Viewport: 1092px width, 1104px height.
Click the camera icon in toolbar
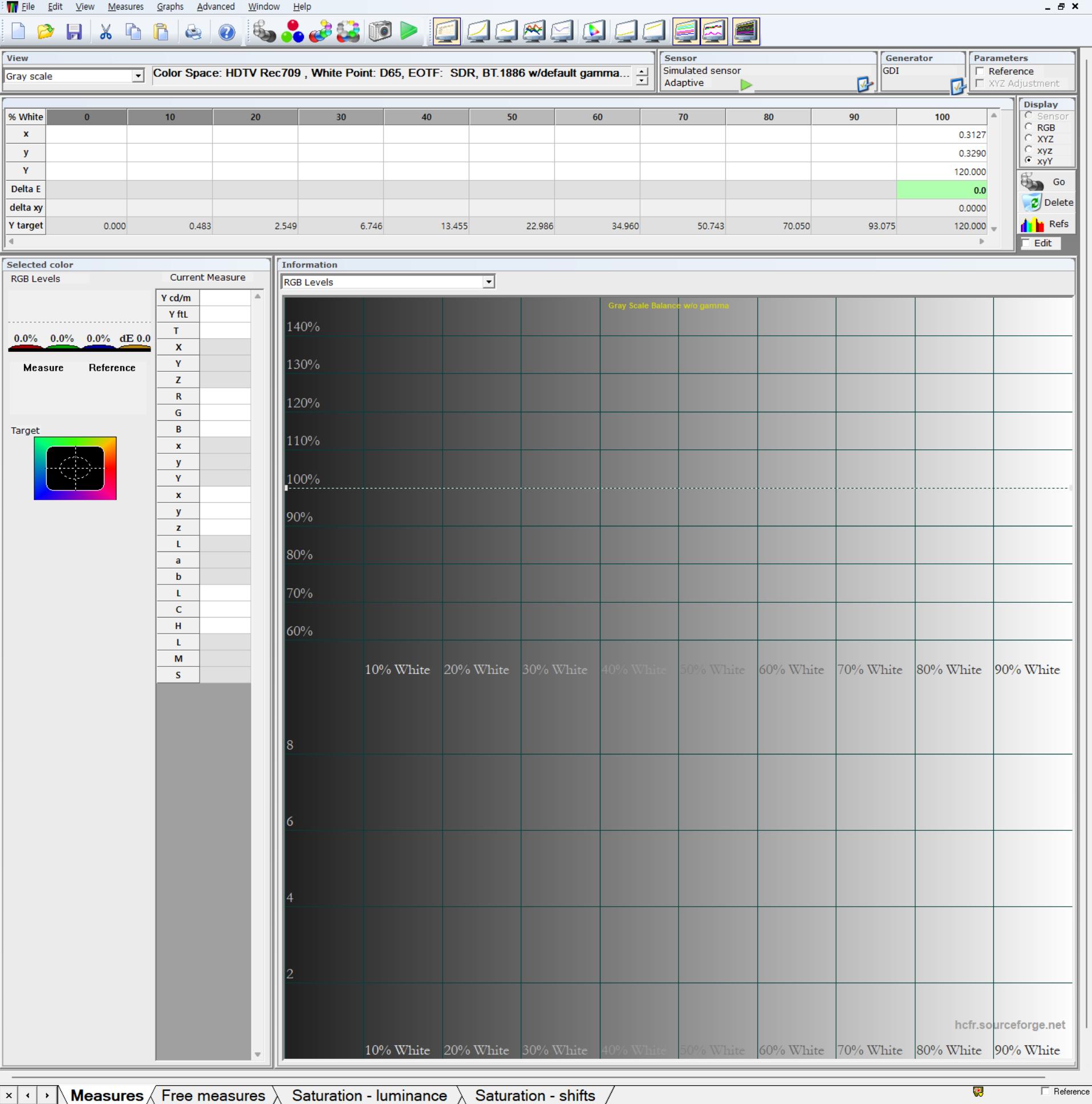(x=380, y=31)
